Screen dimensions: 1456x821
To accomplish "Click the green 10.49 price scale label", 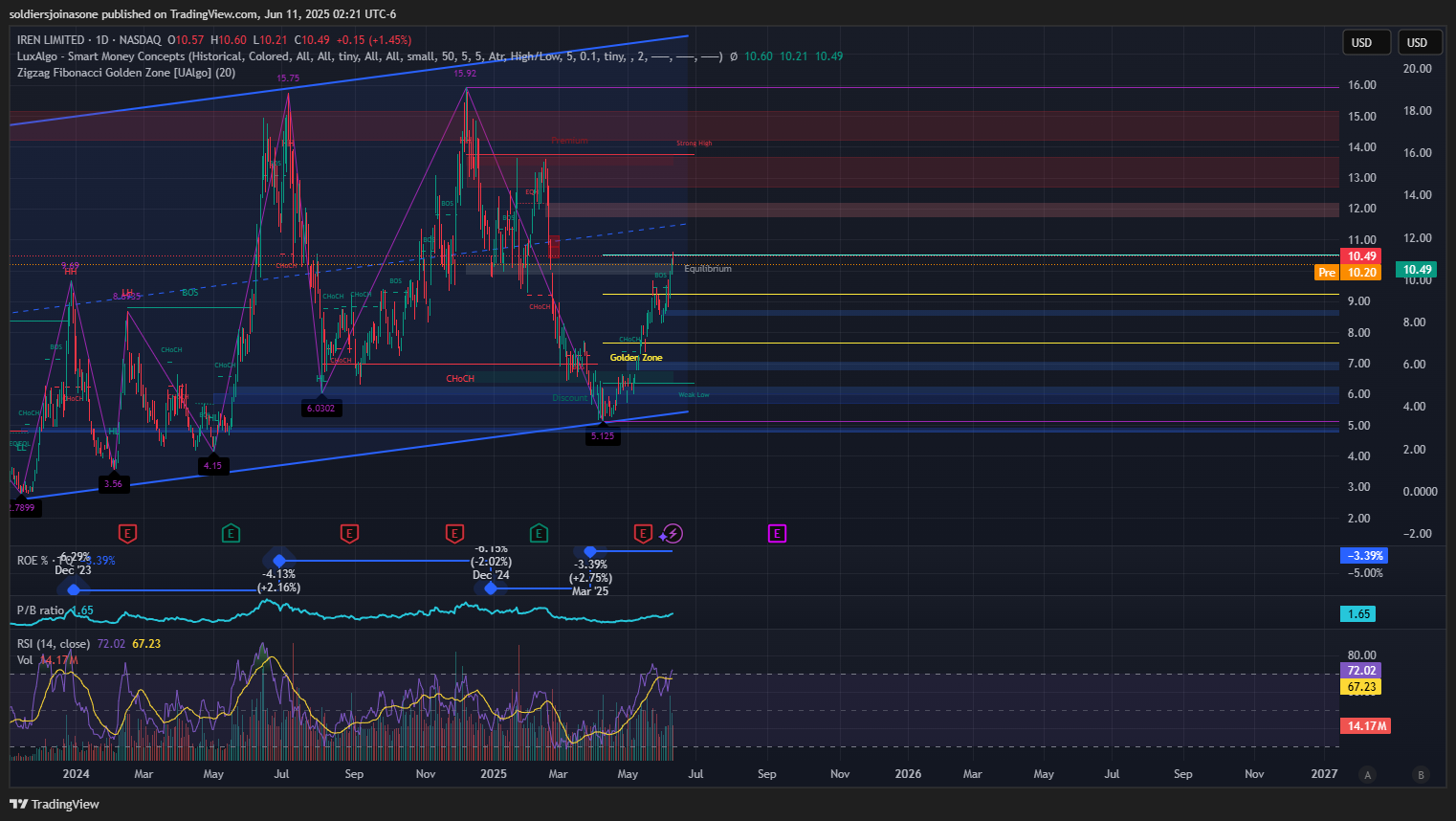I will 1418,270.
